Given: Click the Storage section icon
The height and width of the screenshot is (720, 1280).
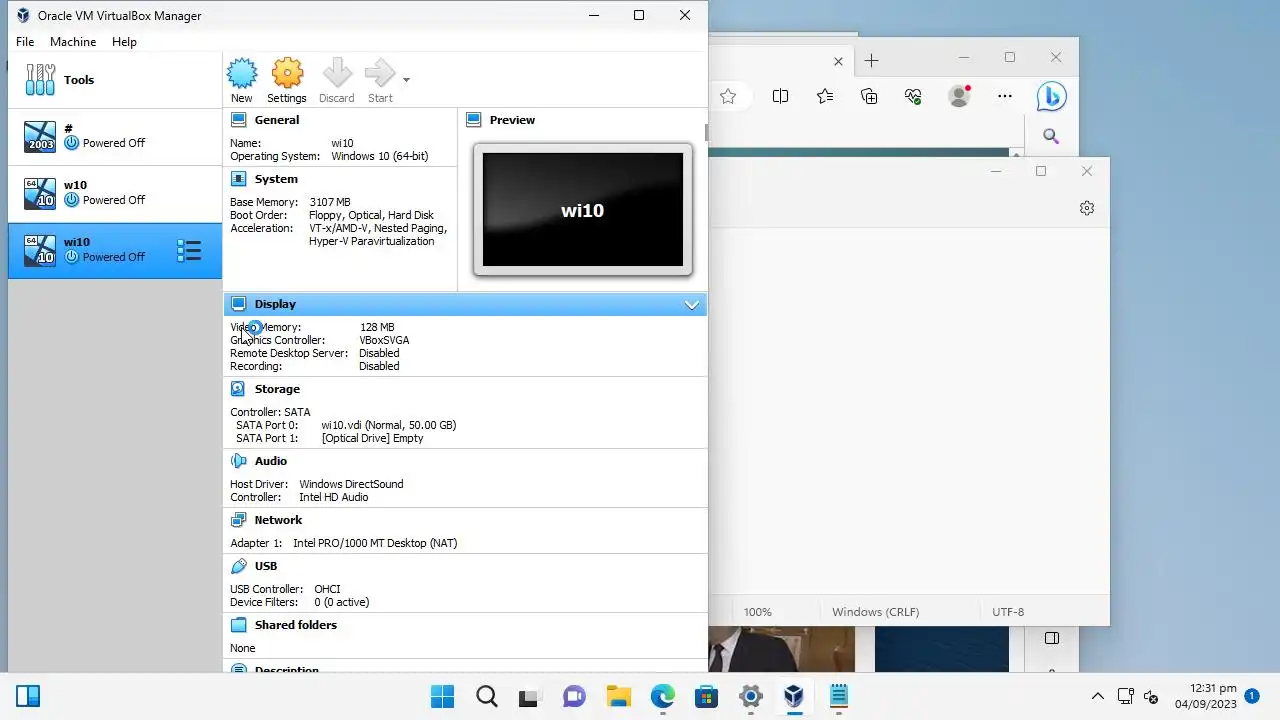Looking at the screenshot, I should coord(238,389).
